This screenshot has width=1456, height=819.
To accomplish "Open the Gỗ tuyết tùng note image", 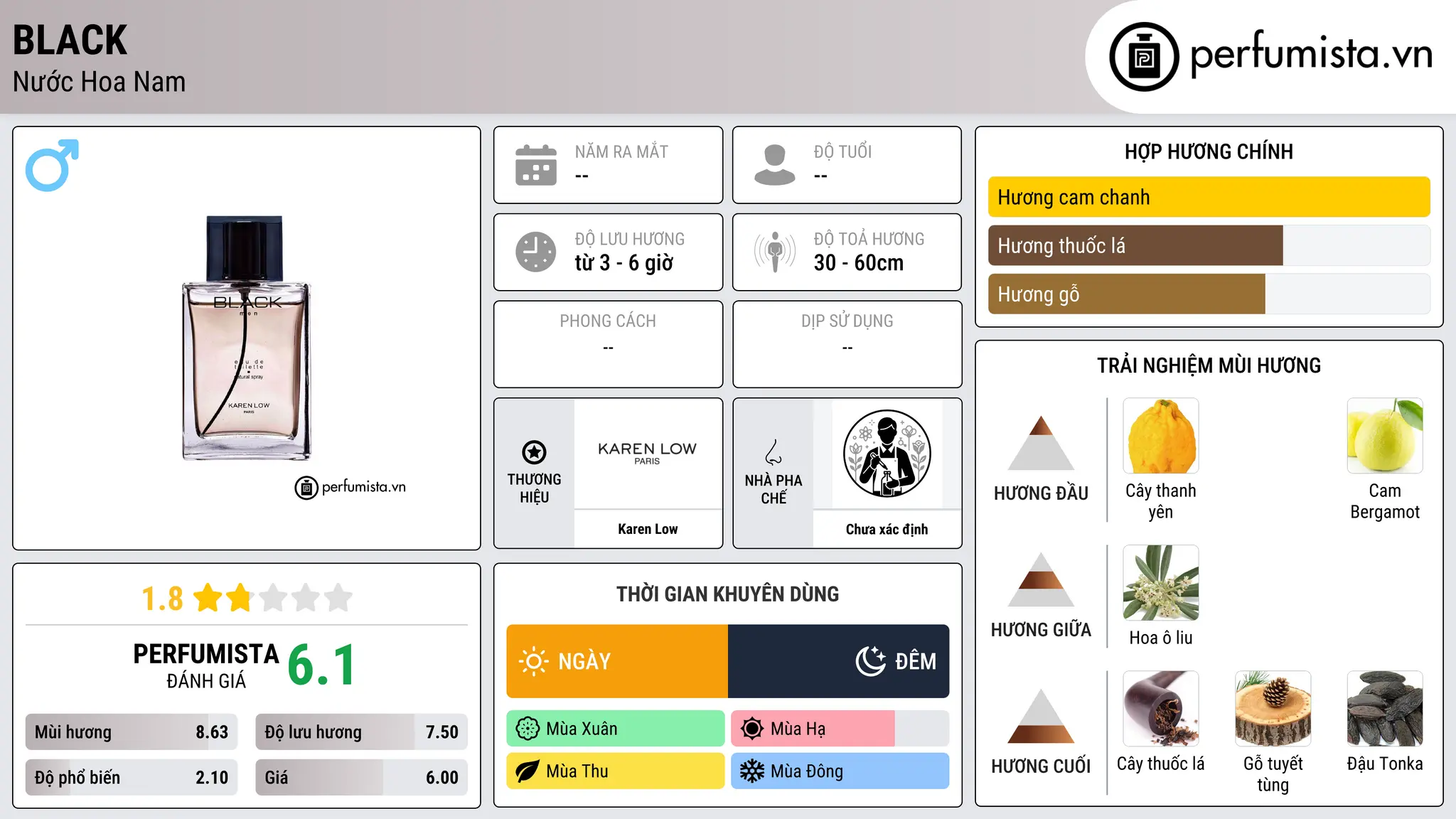I will 1273,709.
